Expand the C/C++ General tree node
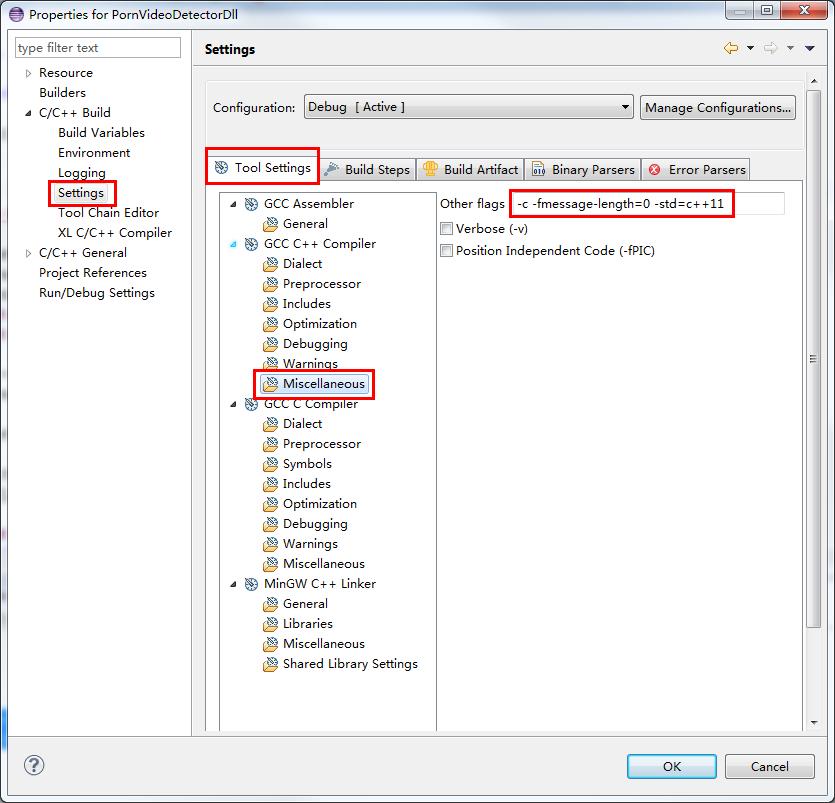The image size is (835, 803). click(x=28, y=253)
